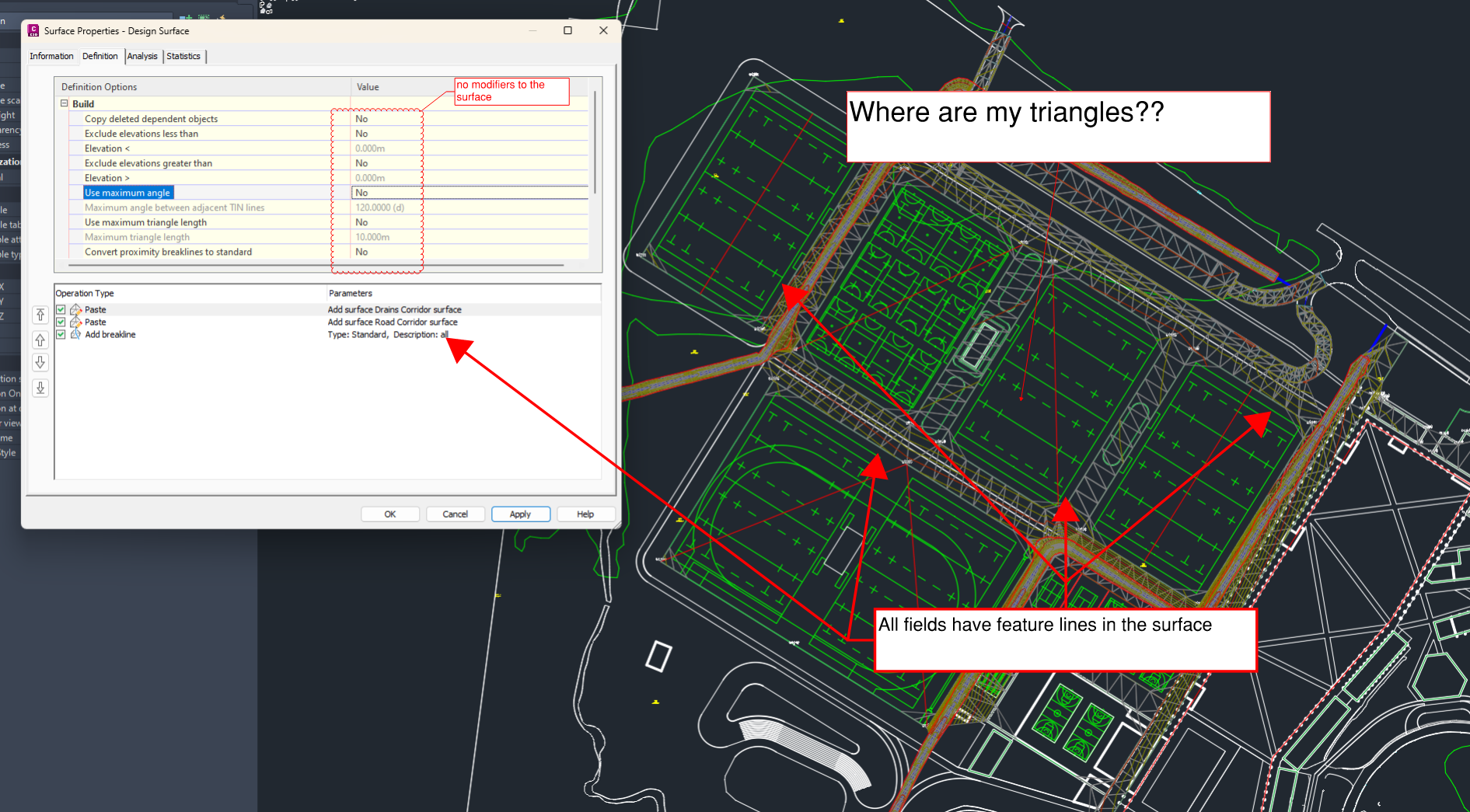Viewport: 1470px width, 812px height.
Task: Uncheck the Paste Road Corridor surface operation
Action: click(x=61, y=322)
